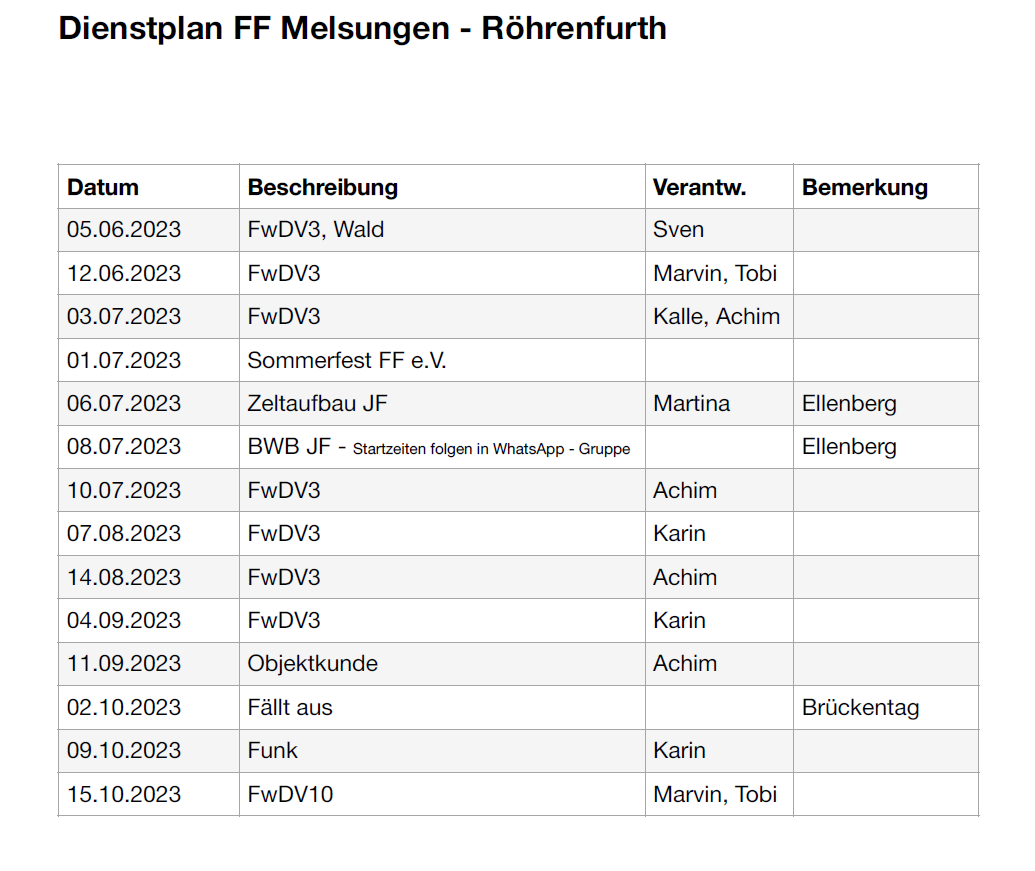Click the Bemerkung column header
1035x871 pixels.
(x=886, y=187)
